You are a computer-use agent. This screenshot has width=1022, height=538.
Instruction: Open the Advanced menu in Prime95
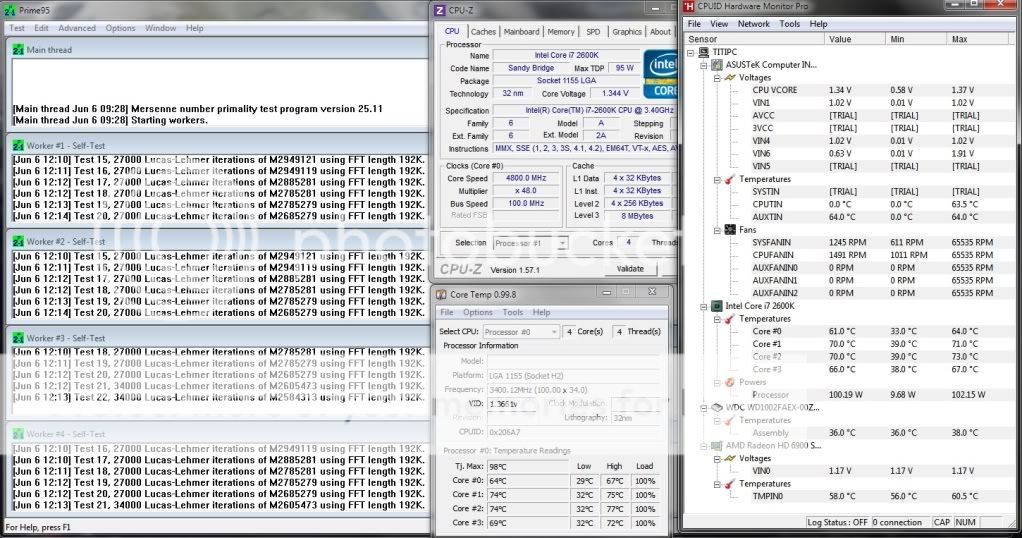77,28
